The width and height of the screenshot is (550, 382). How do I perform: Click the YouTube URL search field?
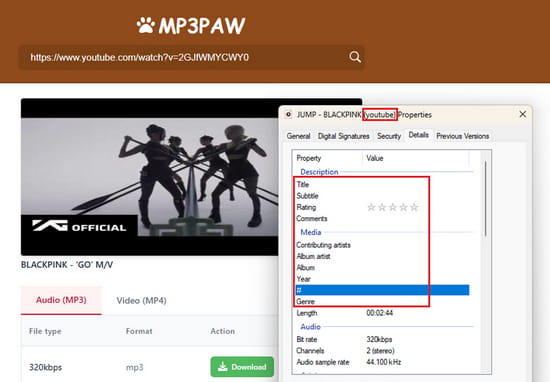coord(192,57)
